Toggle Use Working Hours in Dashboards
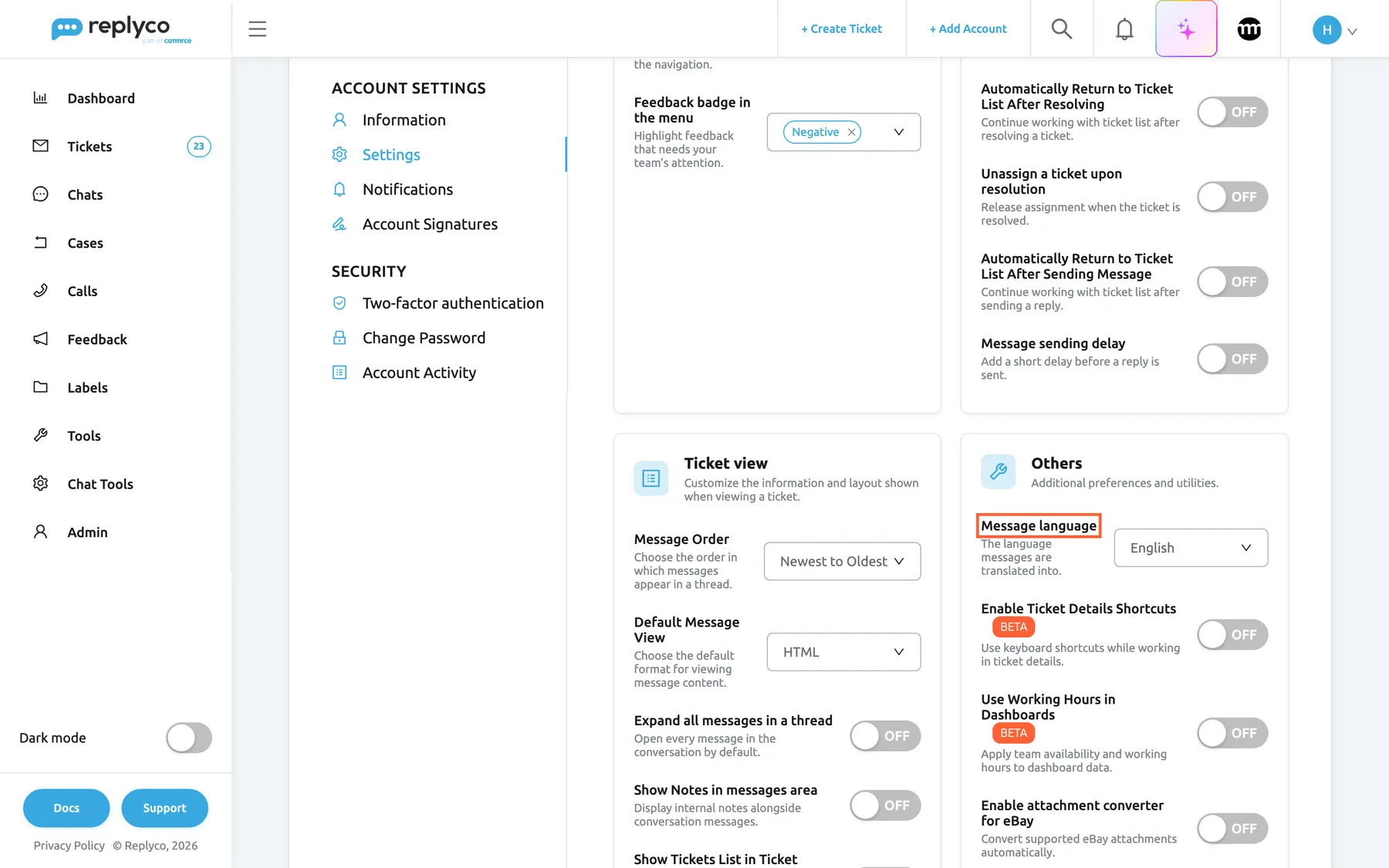This screenshot has height=868, width=1389. point(1232,733)
